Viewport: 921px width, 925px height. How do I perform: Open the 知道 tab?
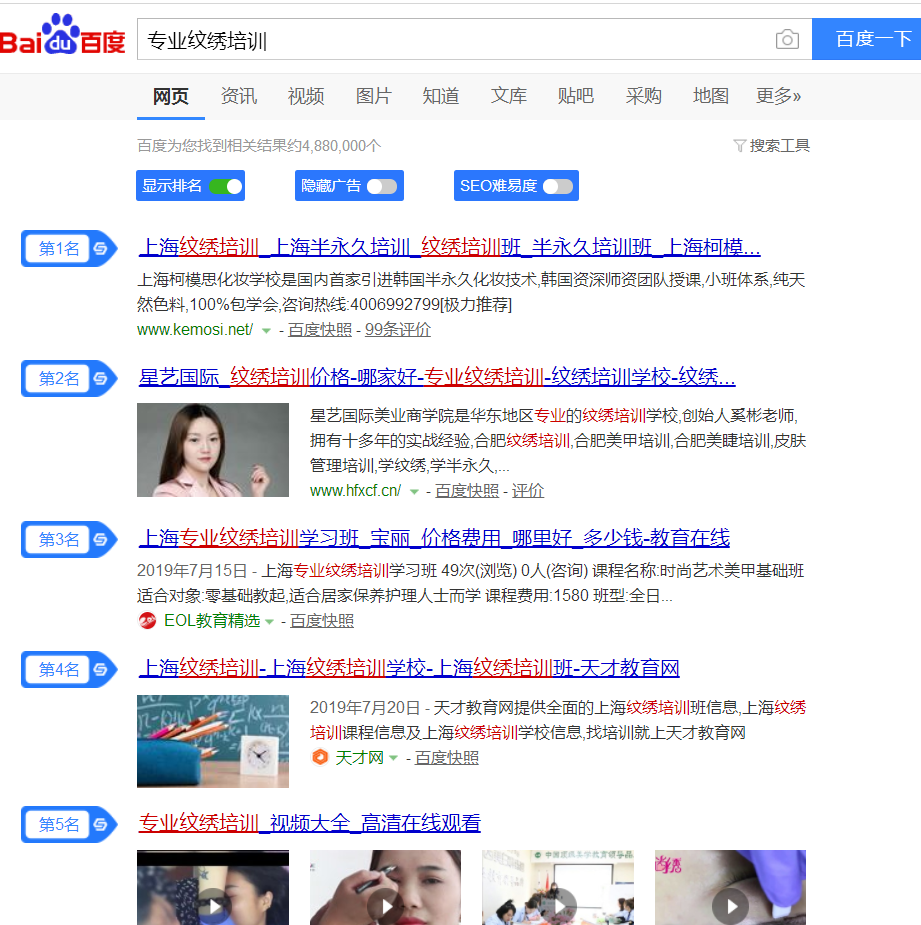pyautogui.click(x=441, y=96)
